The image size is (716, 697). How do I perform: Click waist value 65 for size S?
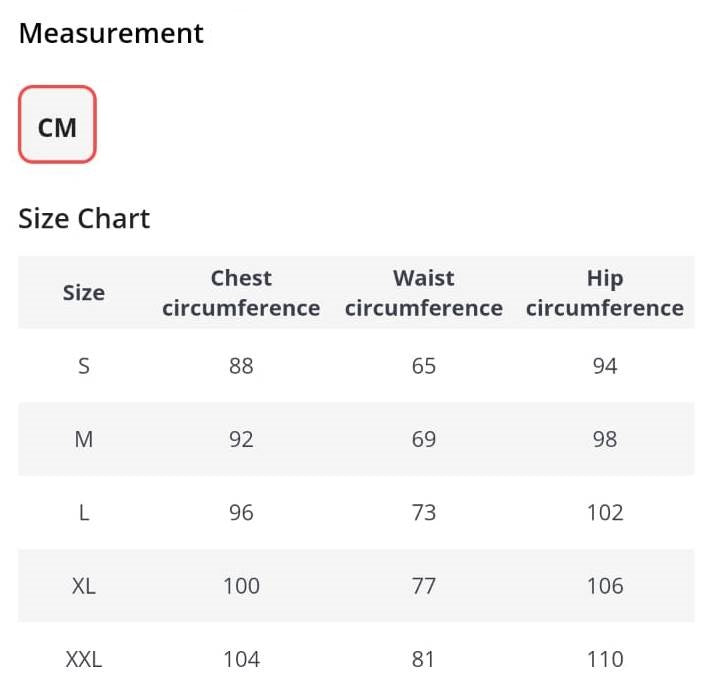tap(424, 366)
